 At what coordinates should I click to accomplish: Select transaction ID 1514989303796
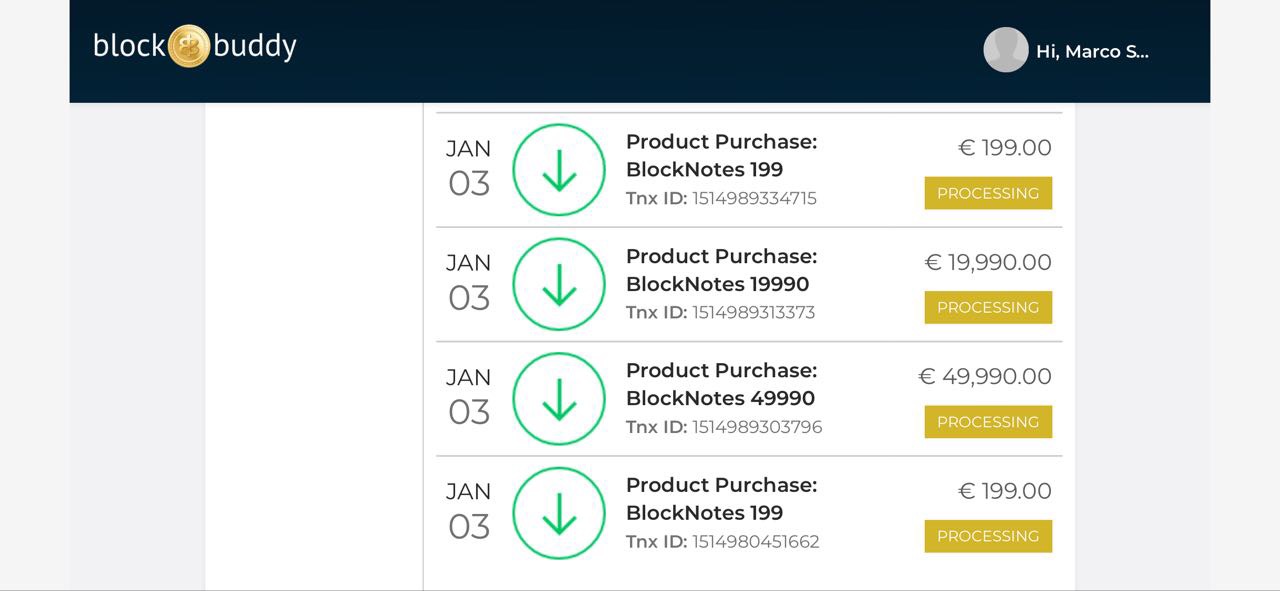[757, 427]
